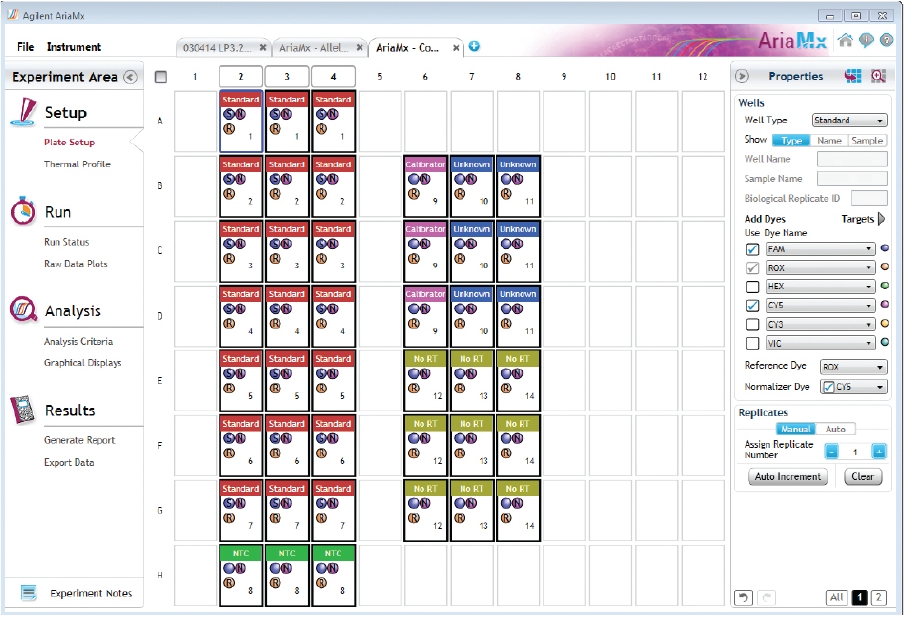Screen dimensions: 904x618
Task: Select Standard well A2
Action: click(241, 120)
